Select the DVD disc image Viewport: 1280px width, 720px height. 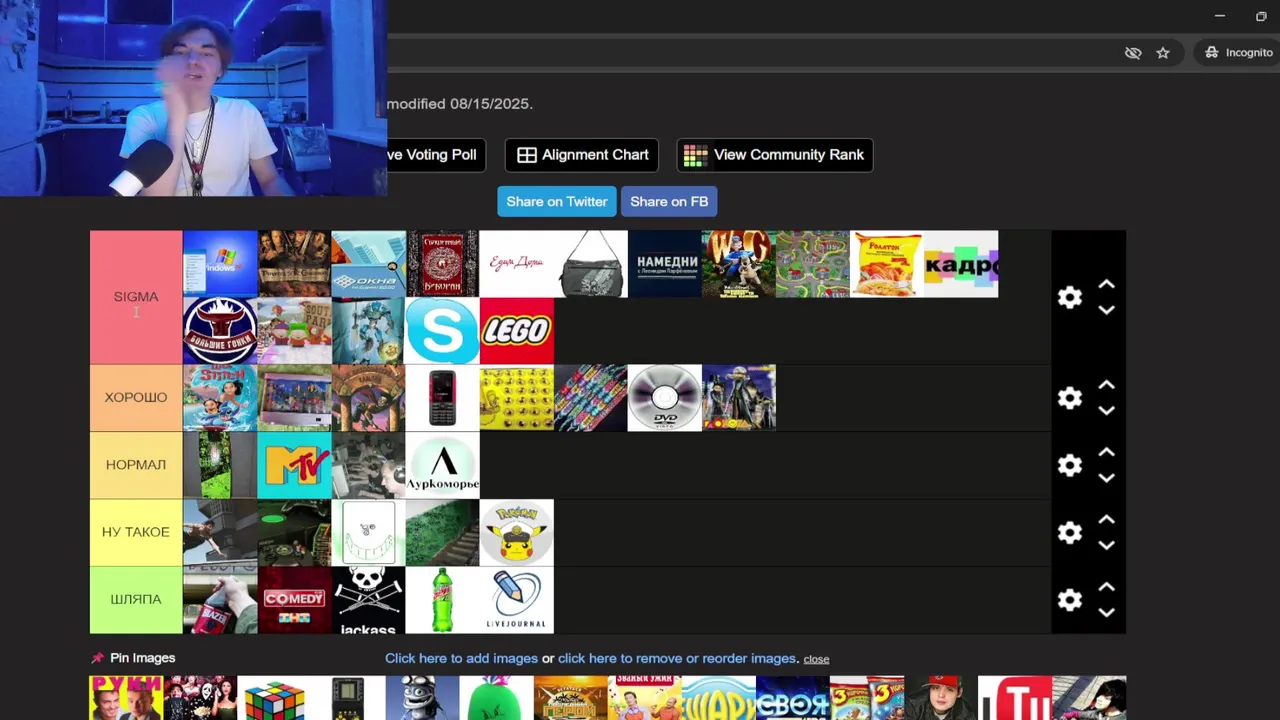tap(664, 398)
